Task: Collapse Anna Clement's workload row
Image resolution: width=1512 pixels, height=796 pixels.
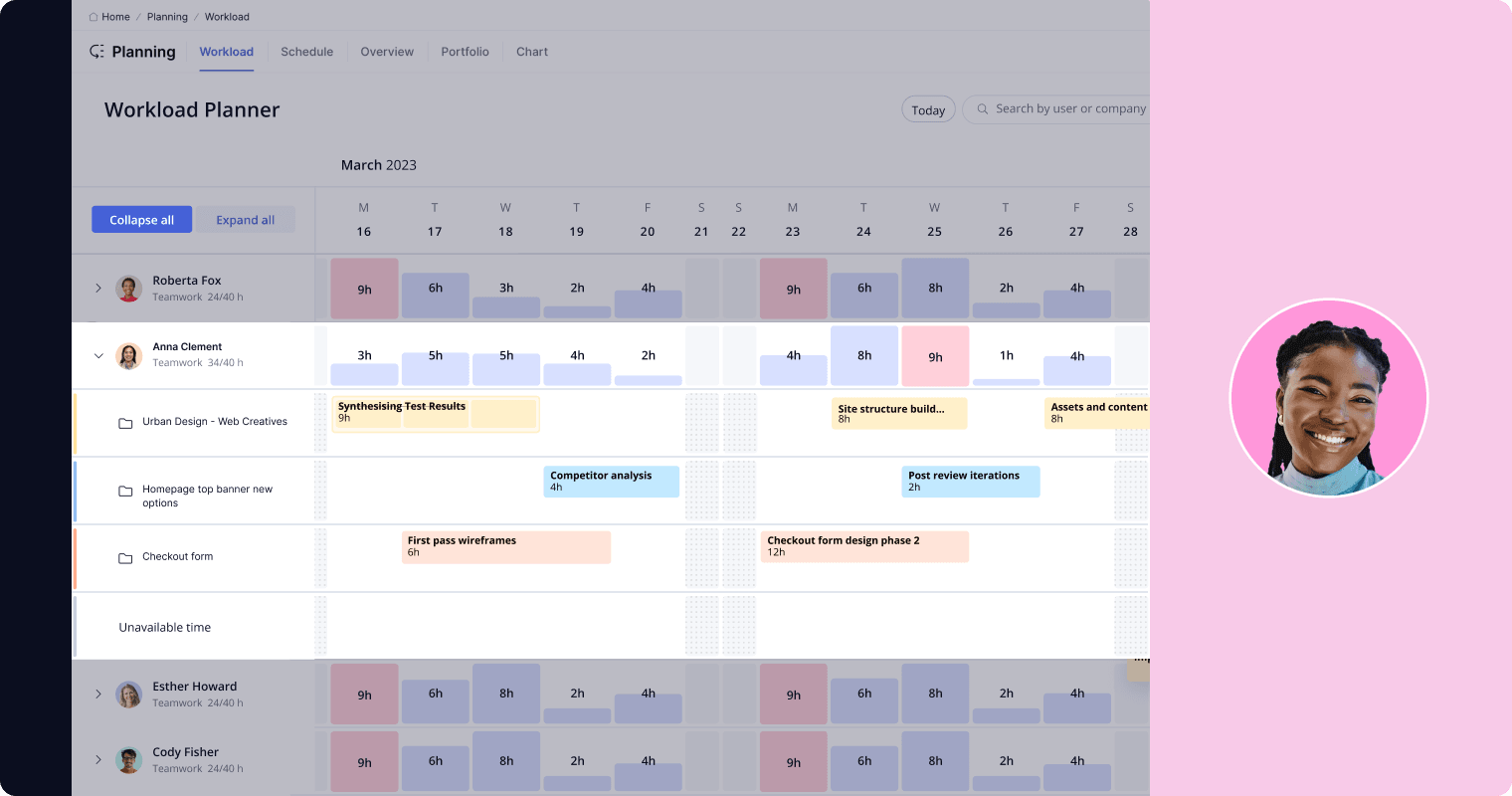Action: point(98,355)
